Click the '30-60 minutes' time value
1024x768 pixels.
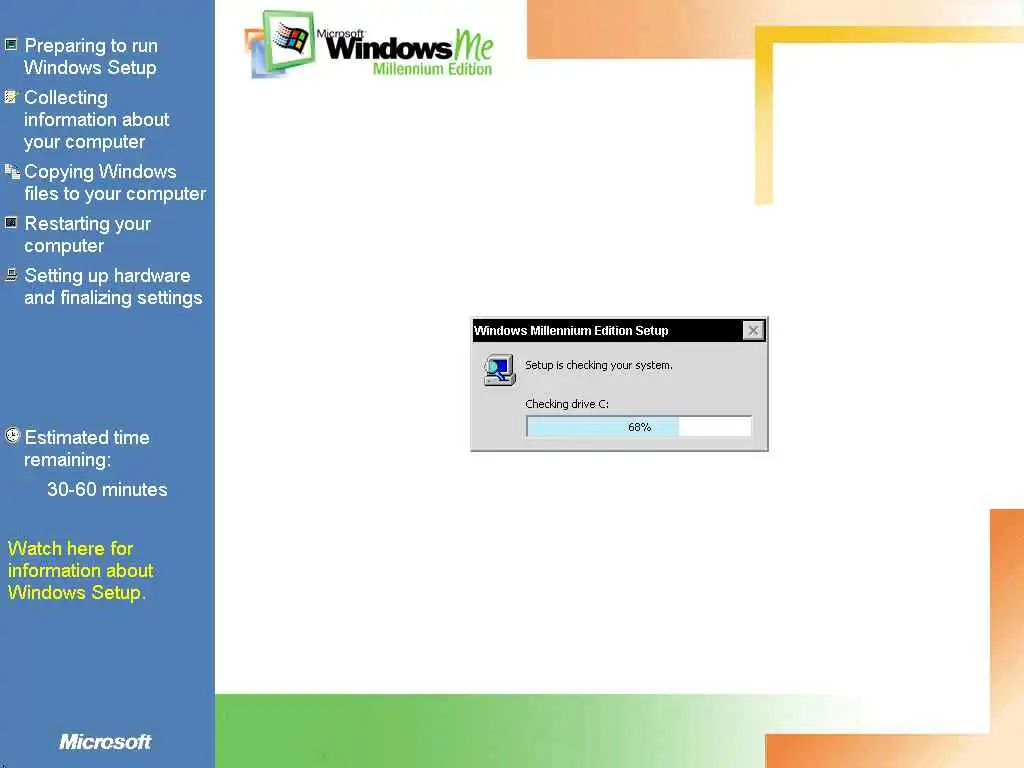[x=107, y=489]
